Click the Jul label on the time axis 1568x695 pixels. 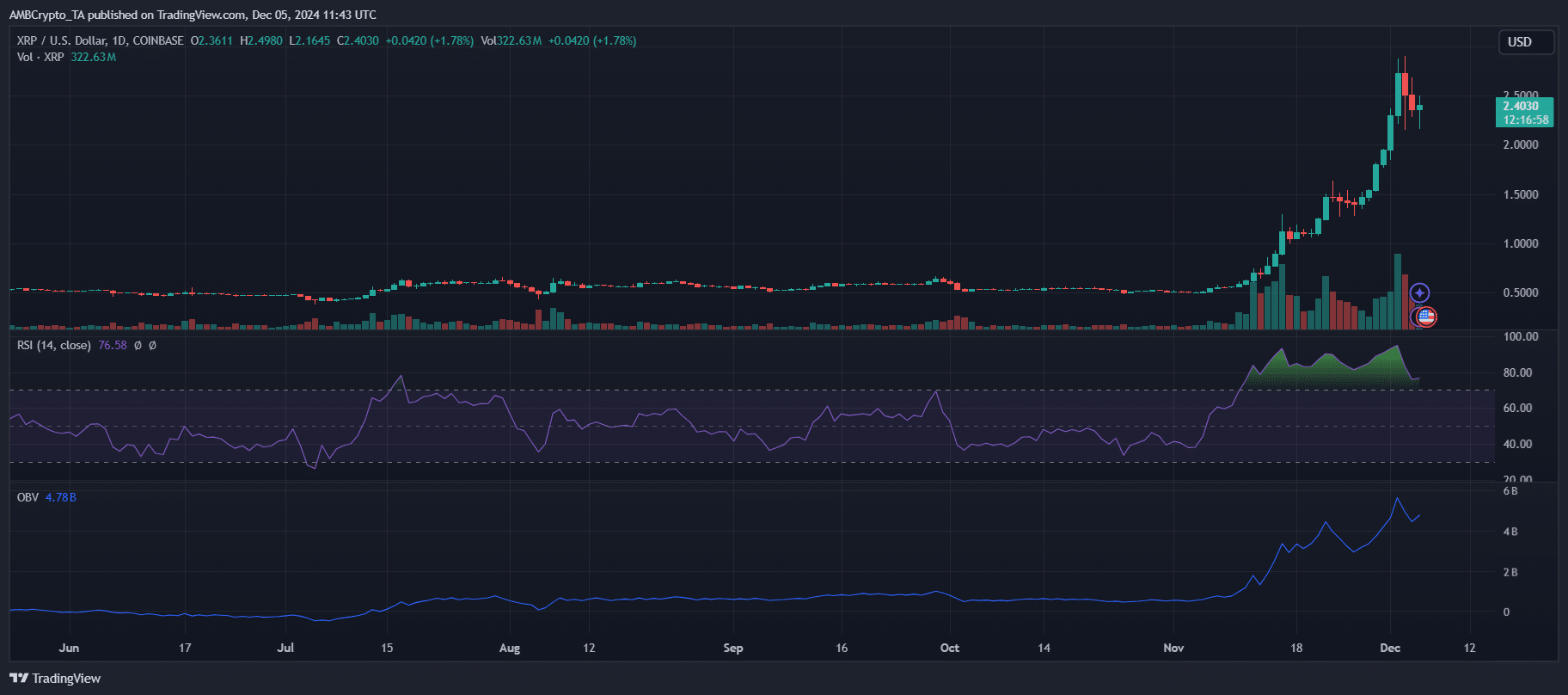(x=285, y=648)
